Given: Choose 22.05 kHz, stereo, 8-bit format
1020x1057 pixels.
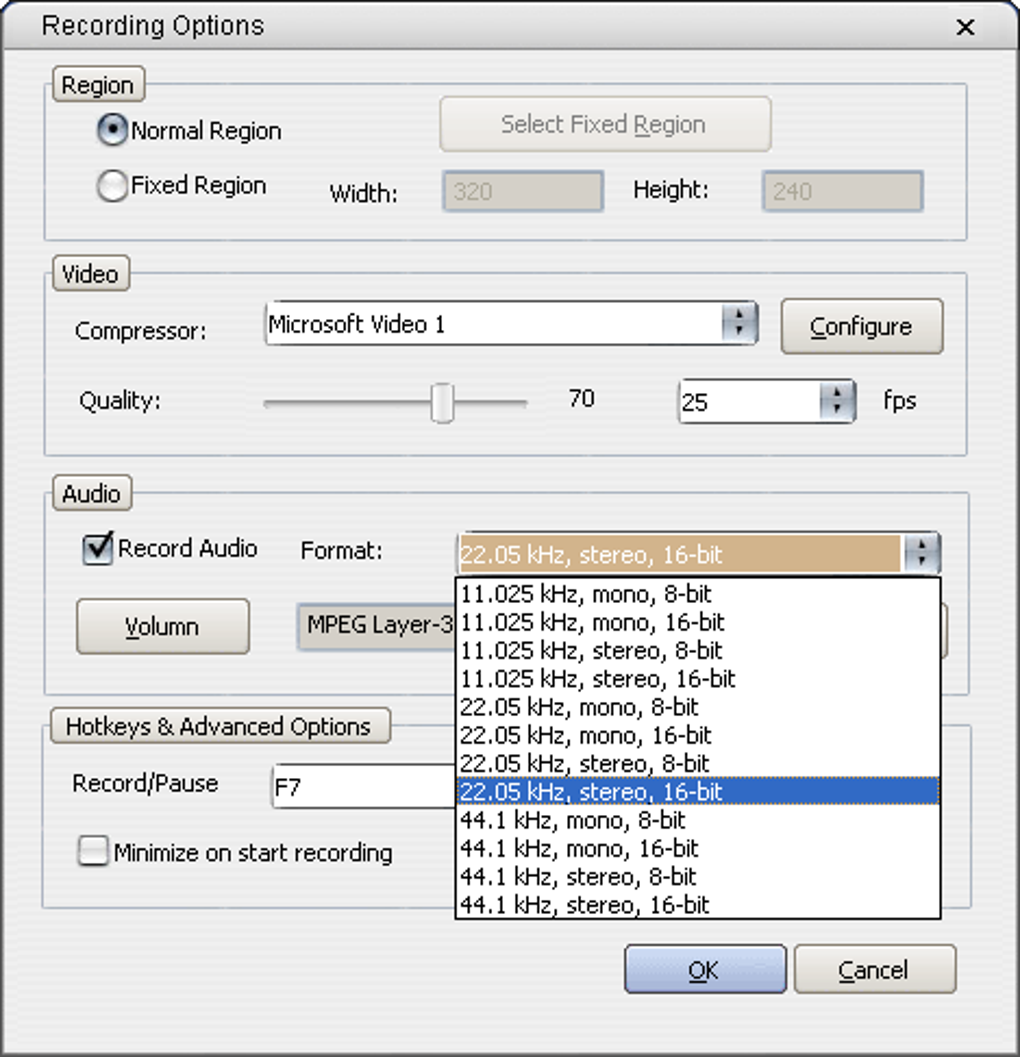Looking at the screenshot, I should pos(698,764).
